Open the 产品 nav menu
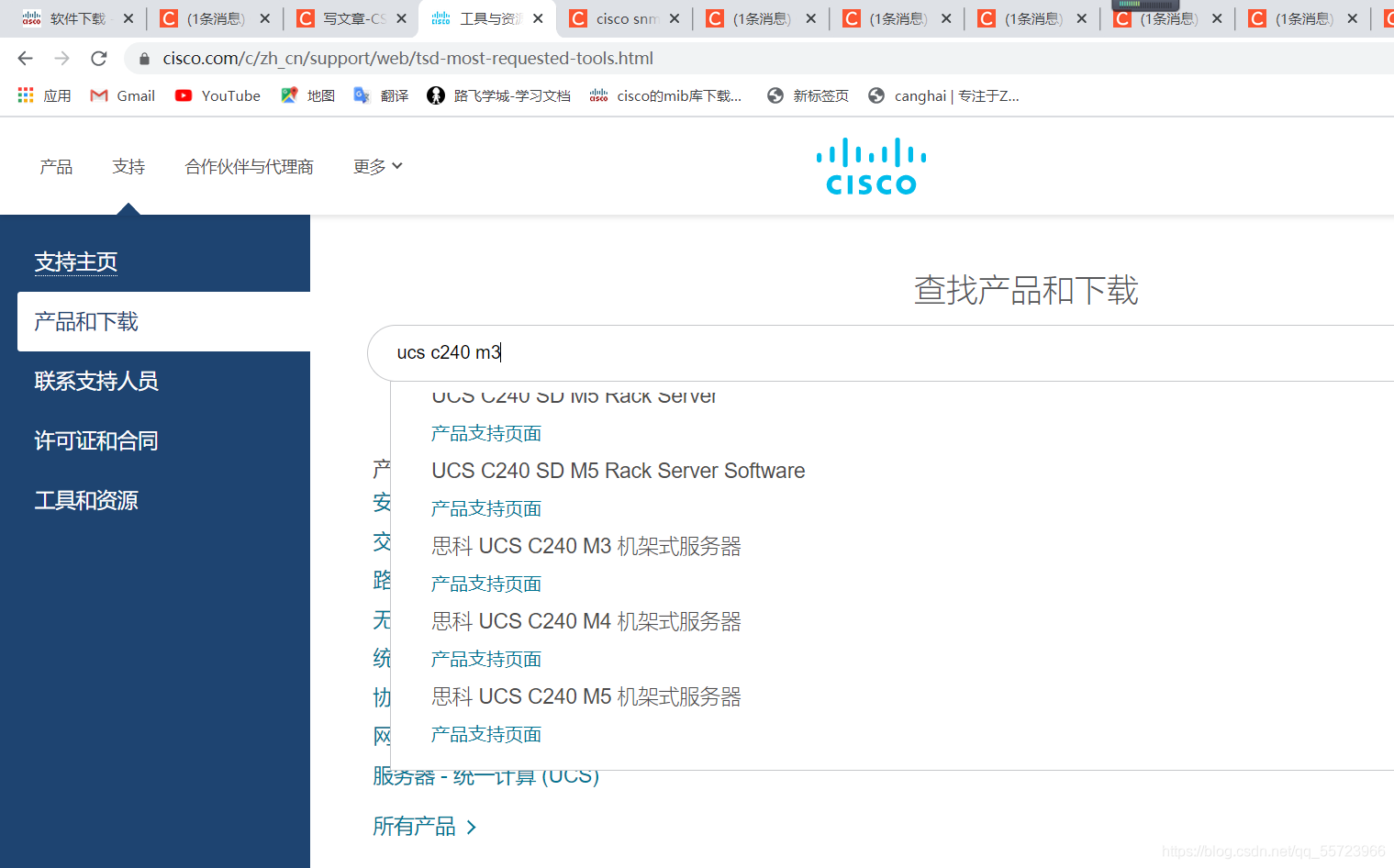Screen dimensions: 1394x868 coord(56,167)
